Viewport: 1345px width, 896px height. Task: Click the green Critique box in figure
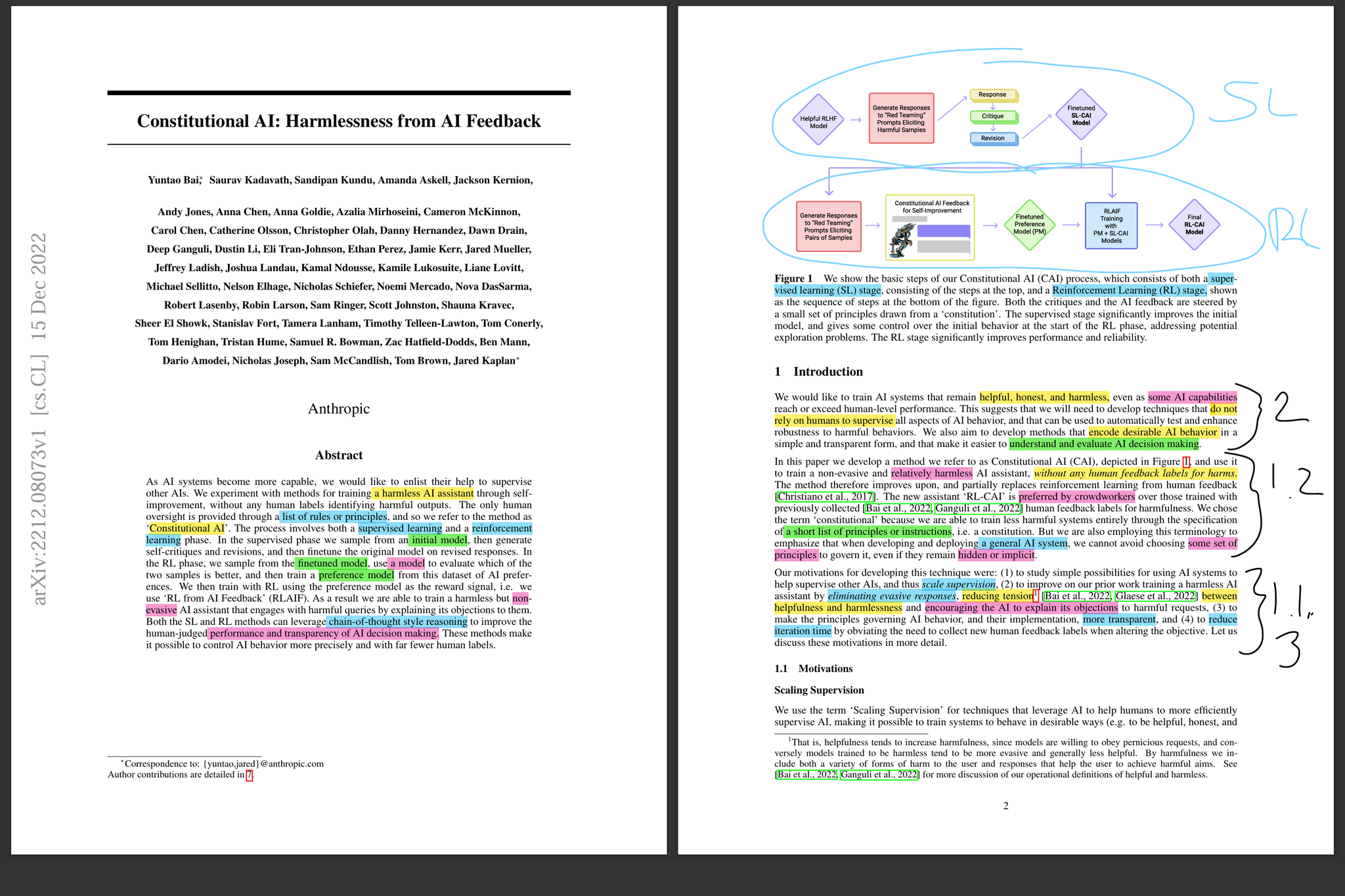tap(993, 116)
